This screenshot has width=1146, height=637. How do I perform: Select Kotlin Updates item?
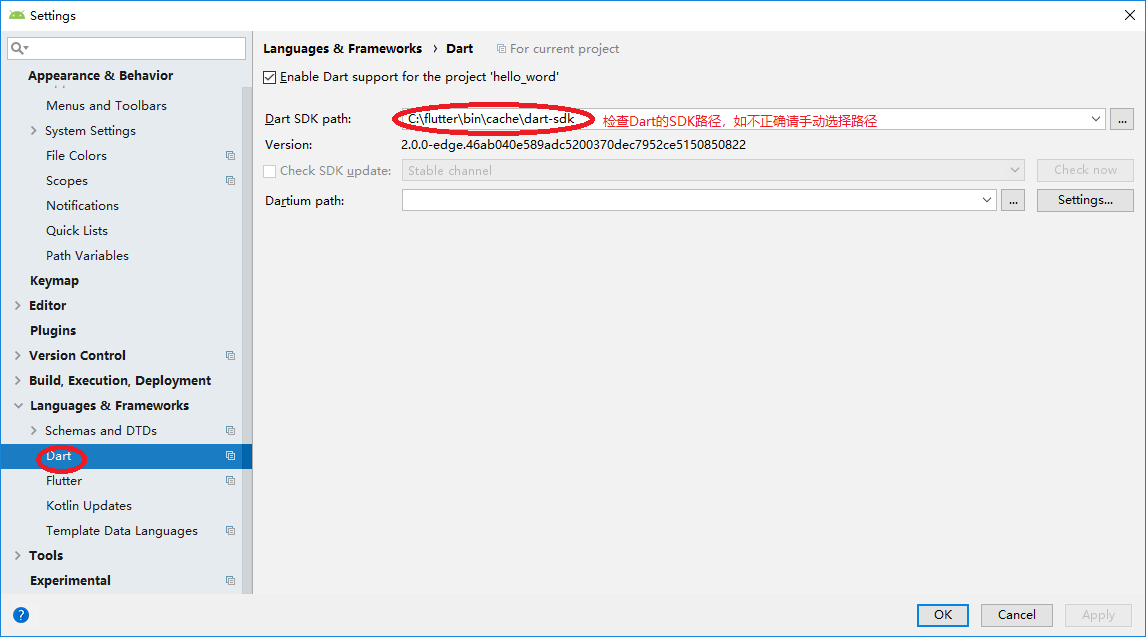click(x=88, y=506)
